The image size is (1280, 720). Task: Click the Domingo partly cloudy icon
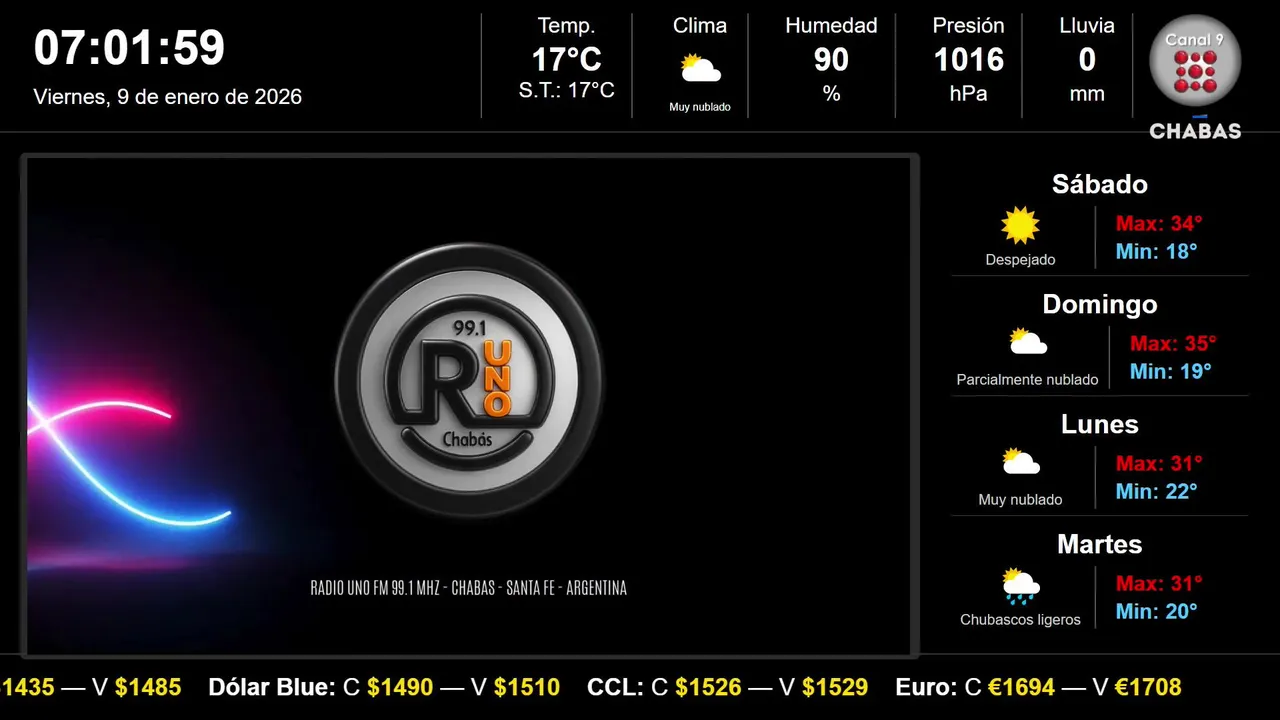point(1027,342)
